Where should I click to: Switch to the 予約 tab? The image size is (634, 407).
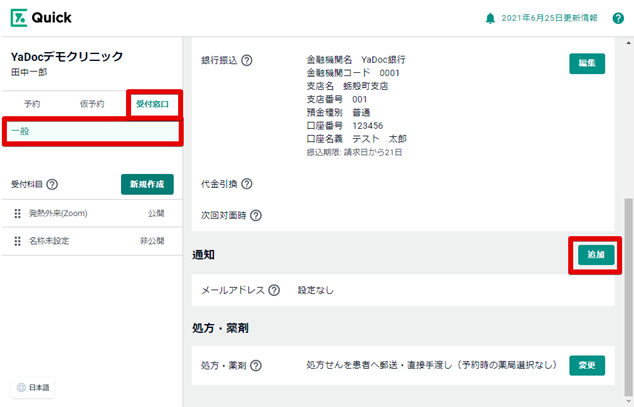(x=32, y=103)
